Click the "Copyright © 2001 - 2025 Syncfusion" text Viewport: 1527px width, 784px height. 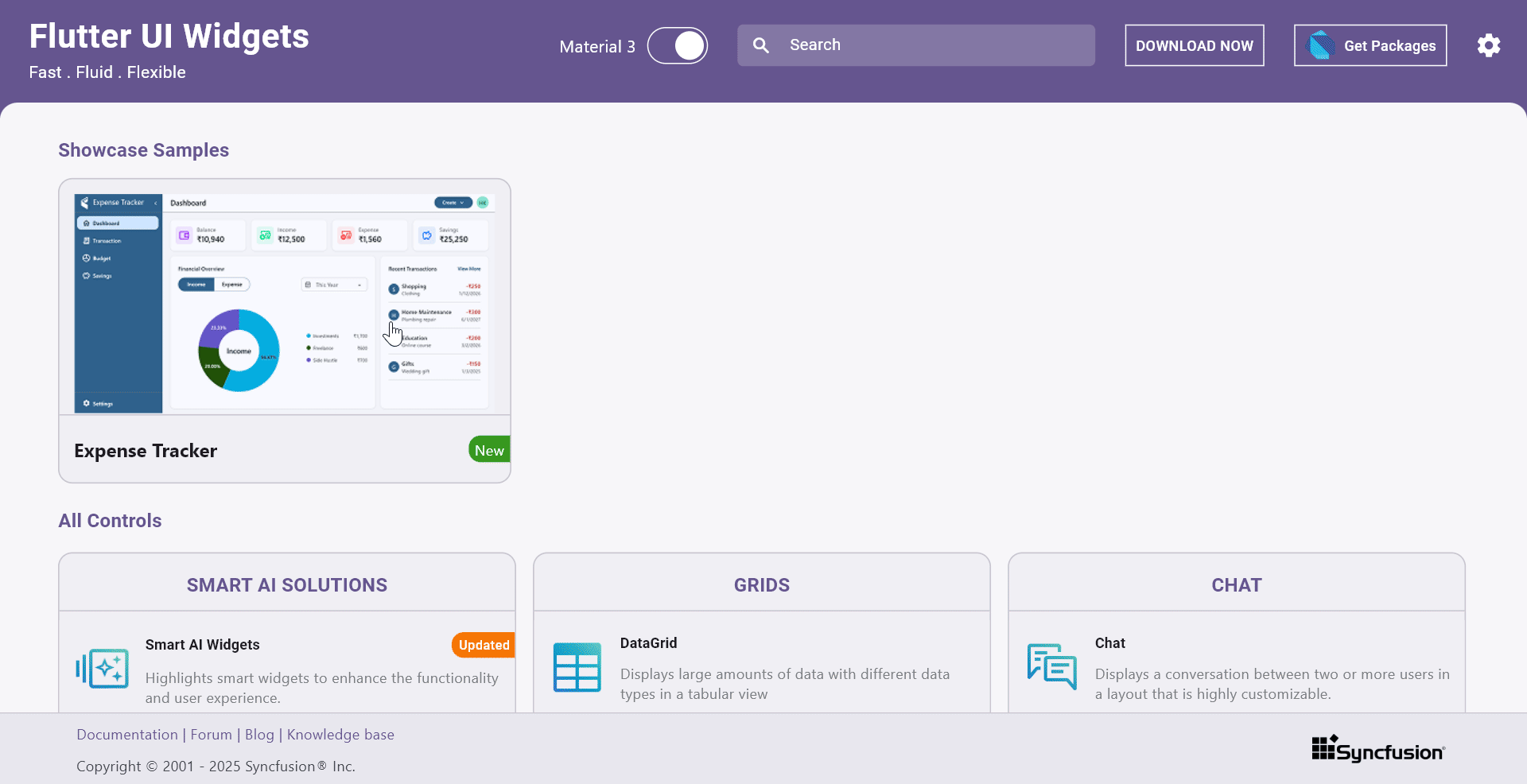[216, 767]
